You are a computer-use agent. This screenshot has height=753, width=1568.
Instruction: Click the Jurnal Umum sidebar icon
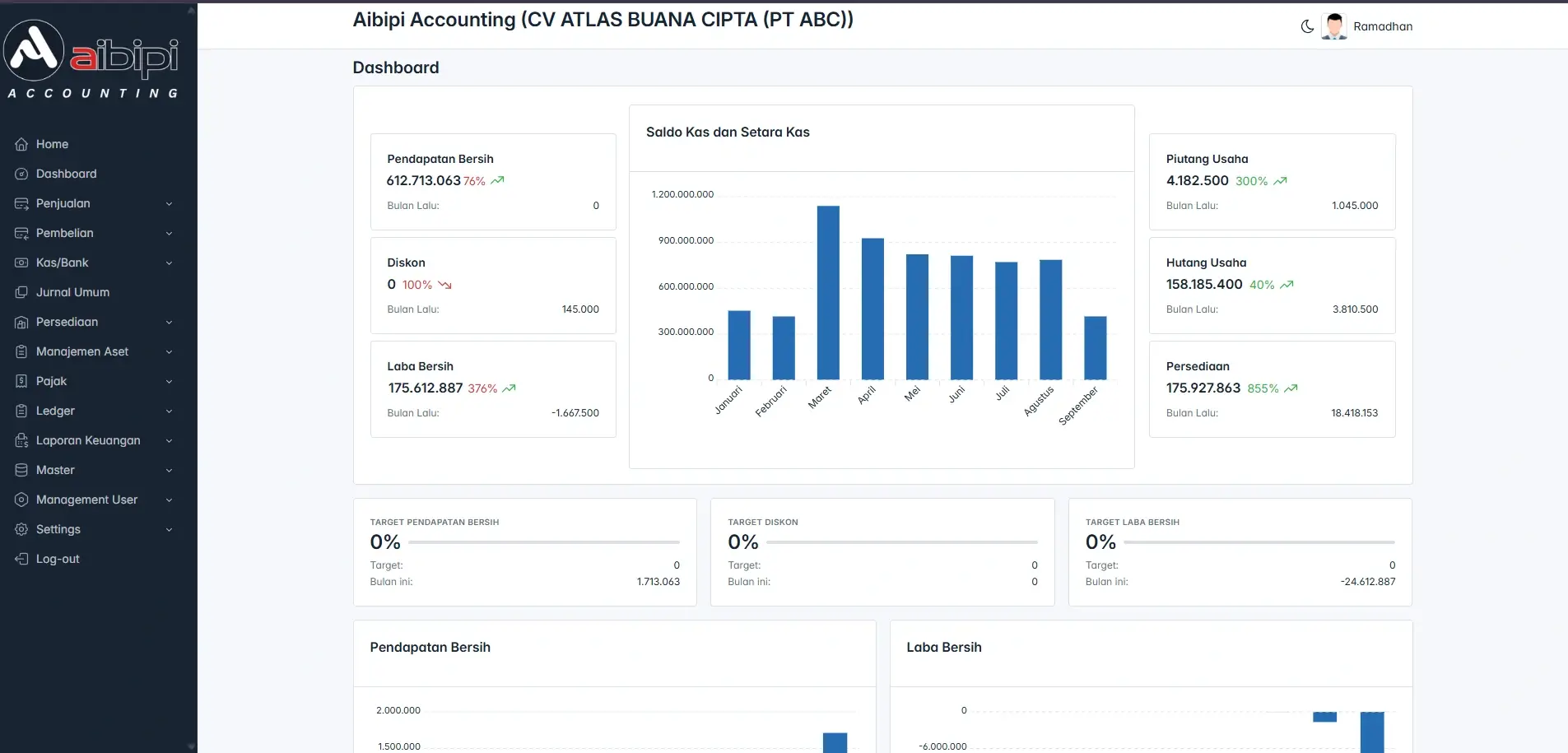[x=21, y=292]
